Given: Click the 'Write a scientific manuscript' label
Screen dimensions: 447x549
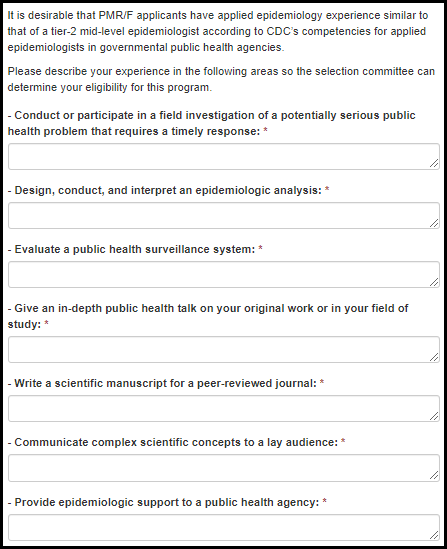Looking at the screenshot, I should click(166, 383).
